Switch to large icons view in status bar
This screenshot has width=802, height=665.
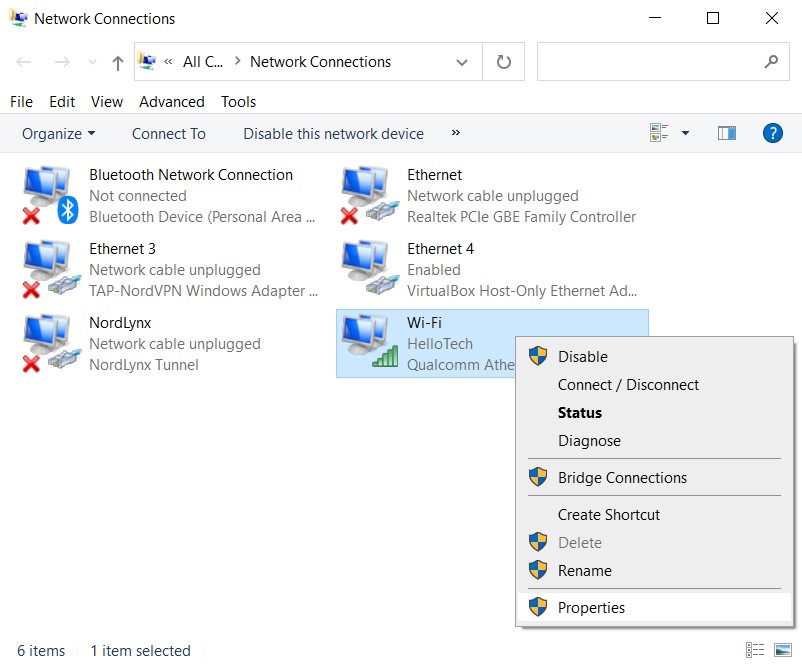(780, 650)
